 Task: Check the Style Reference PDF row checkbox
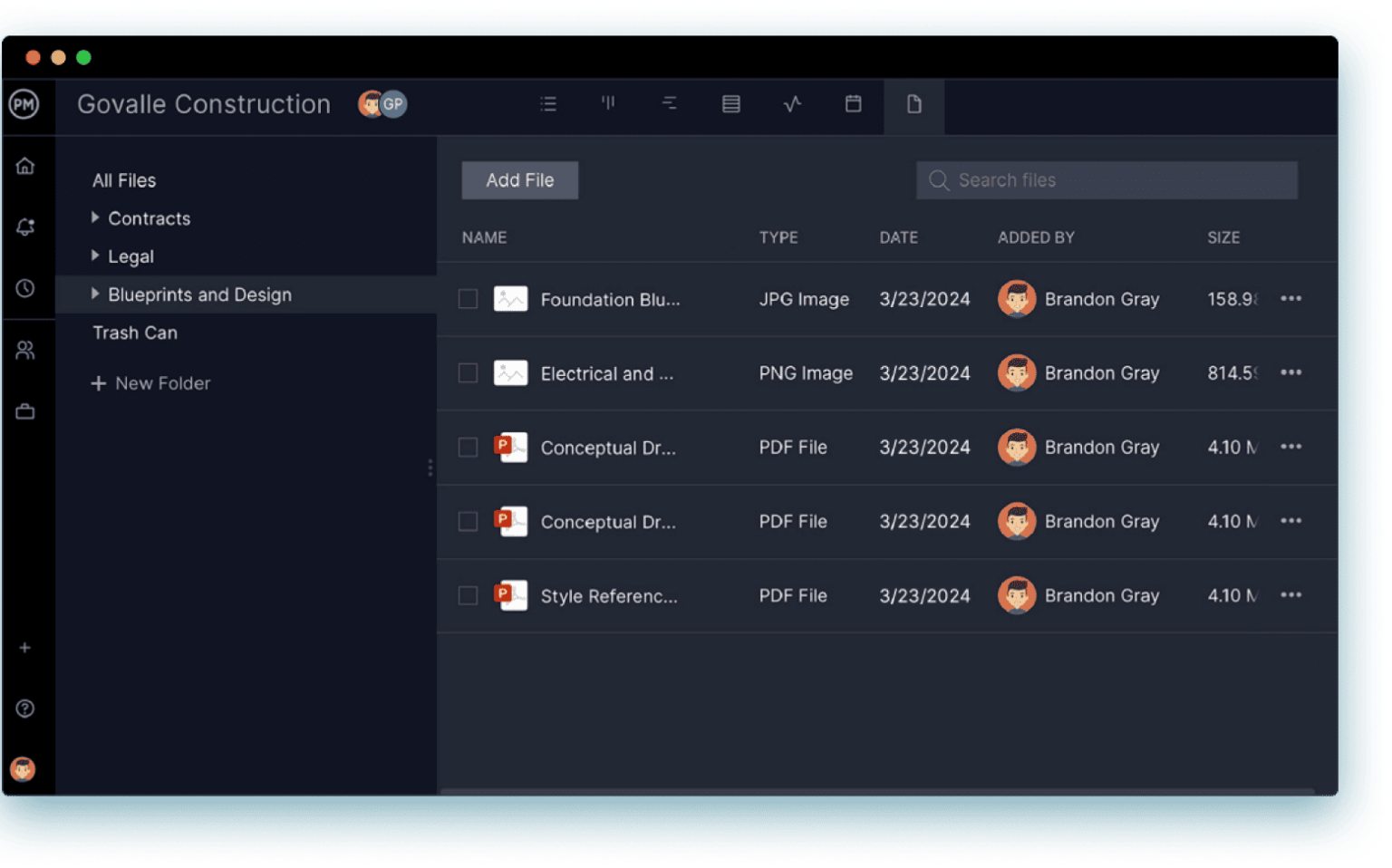[468, 595]
